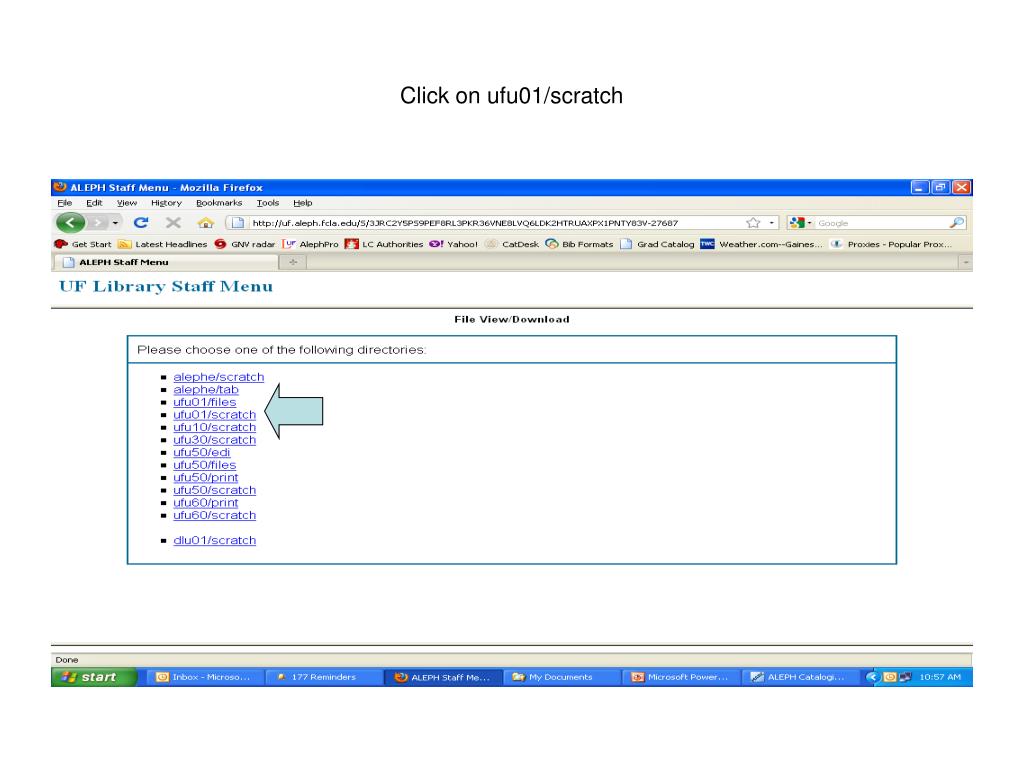Open the Tools menu

point(268,203)
